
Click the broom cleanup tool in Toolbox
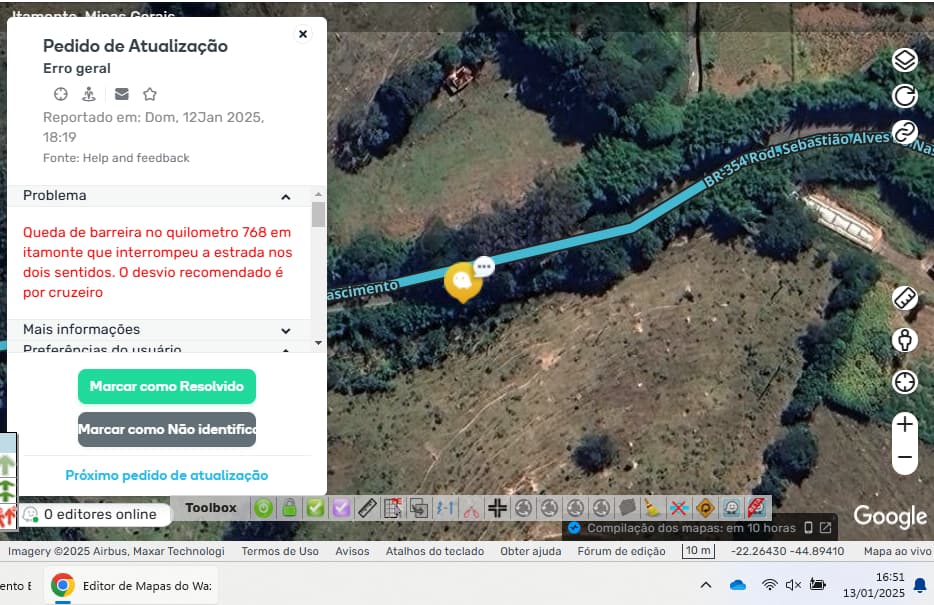[652, 508]
